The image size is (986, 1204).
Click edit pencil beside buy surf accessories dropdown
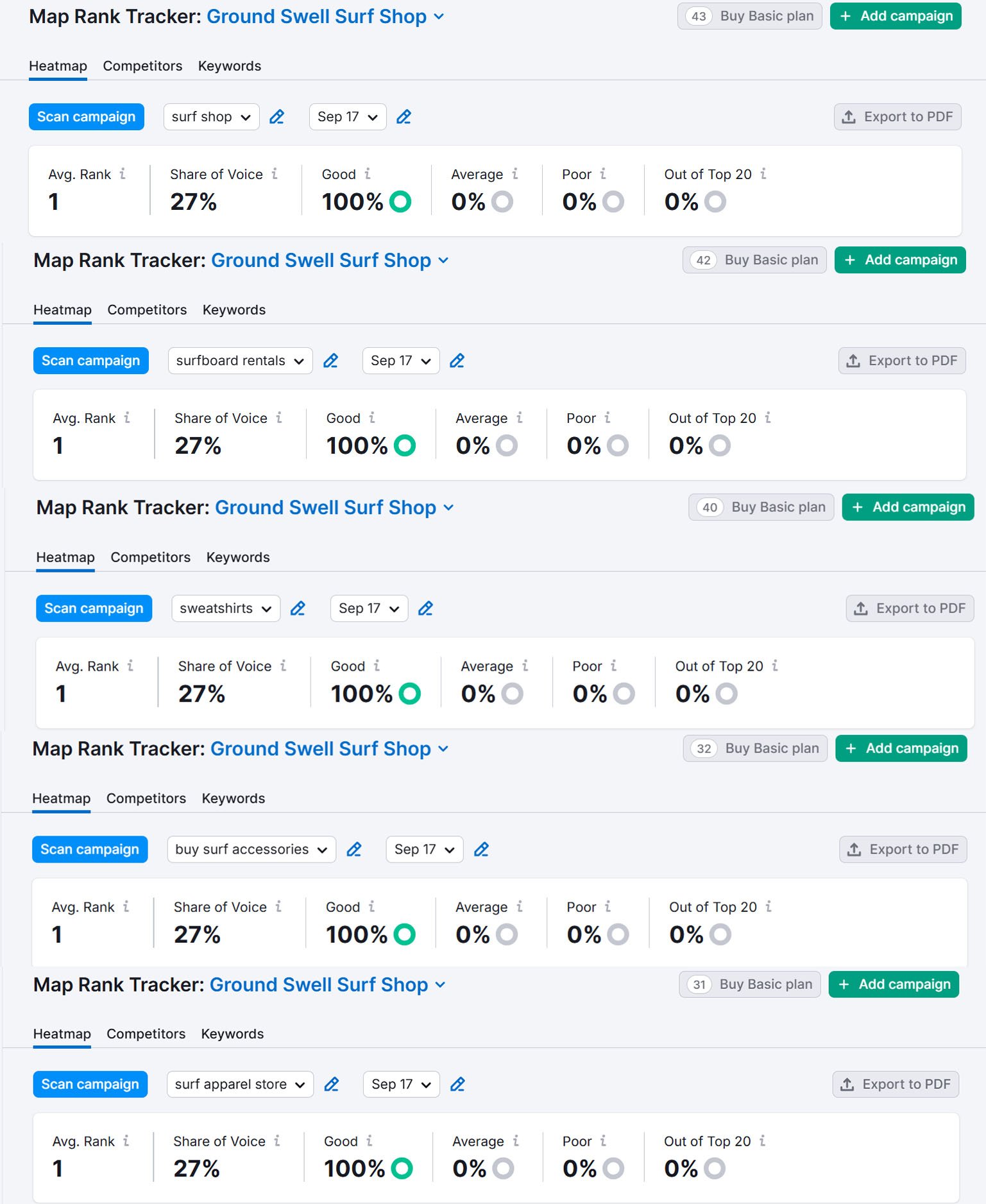pyautogui.click(x=353, y=850)
